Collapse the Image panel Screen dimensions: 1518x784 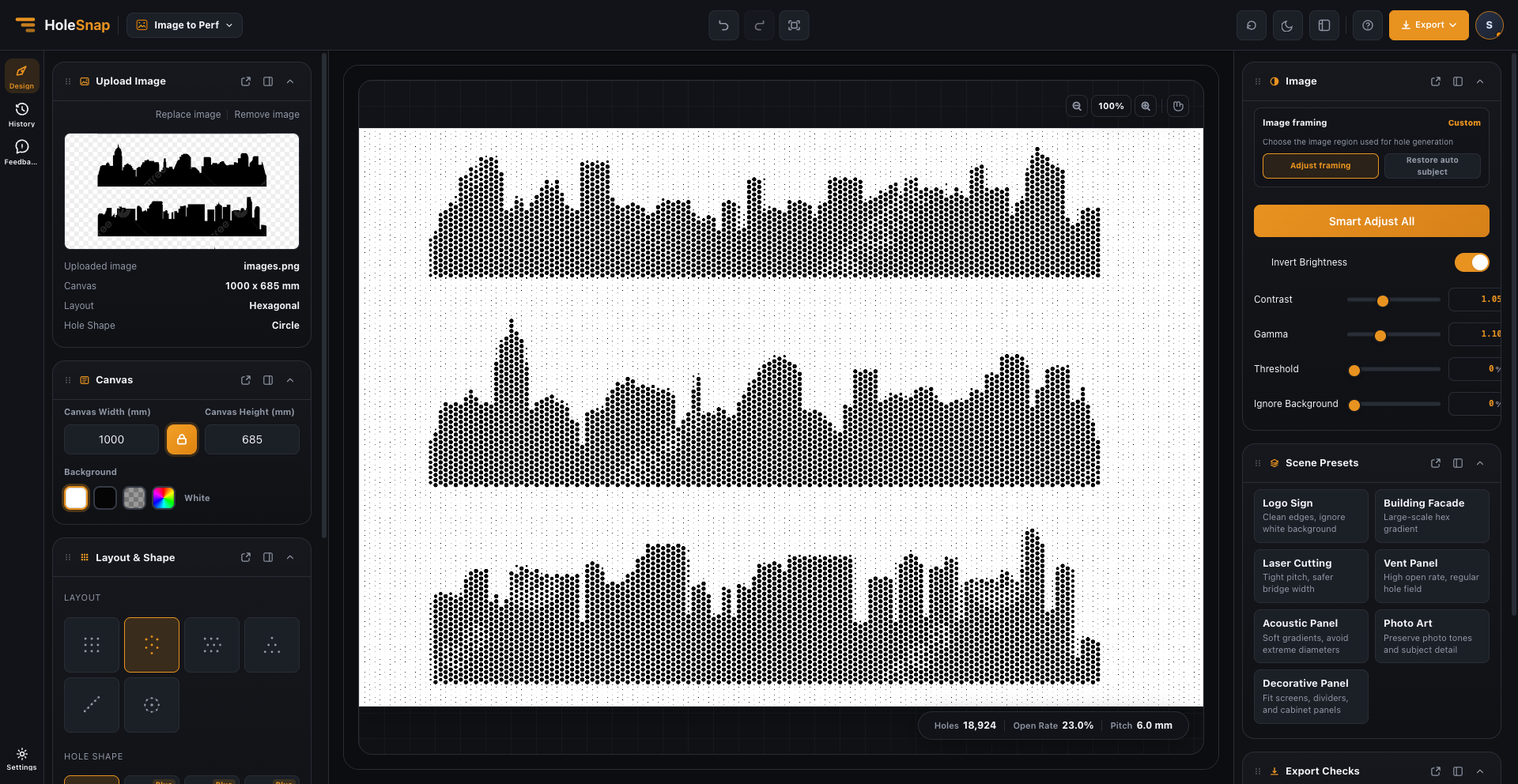[1480, 81]
